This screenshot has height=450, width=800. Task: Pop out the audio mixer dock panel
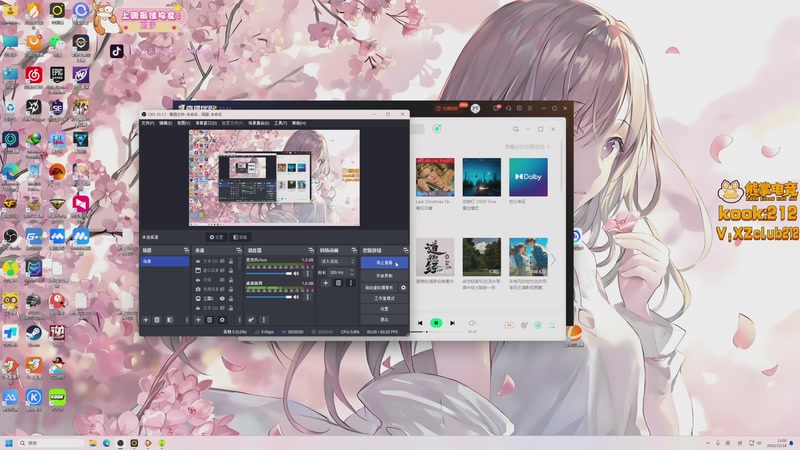coord(311,251)
